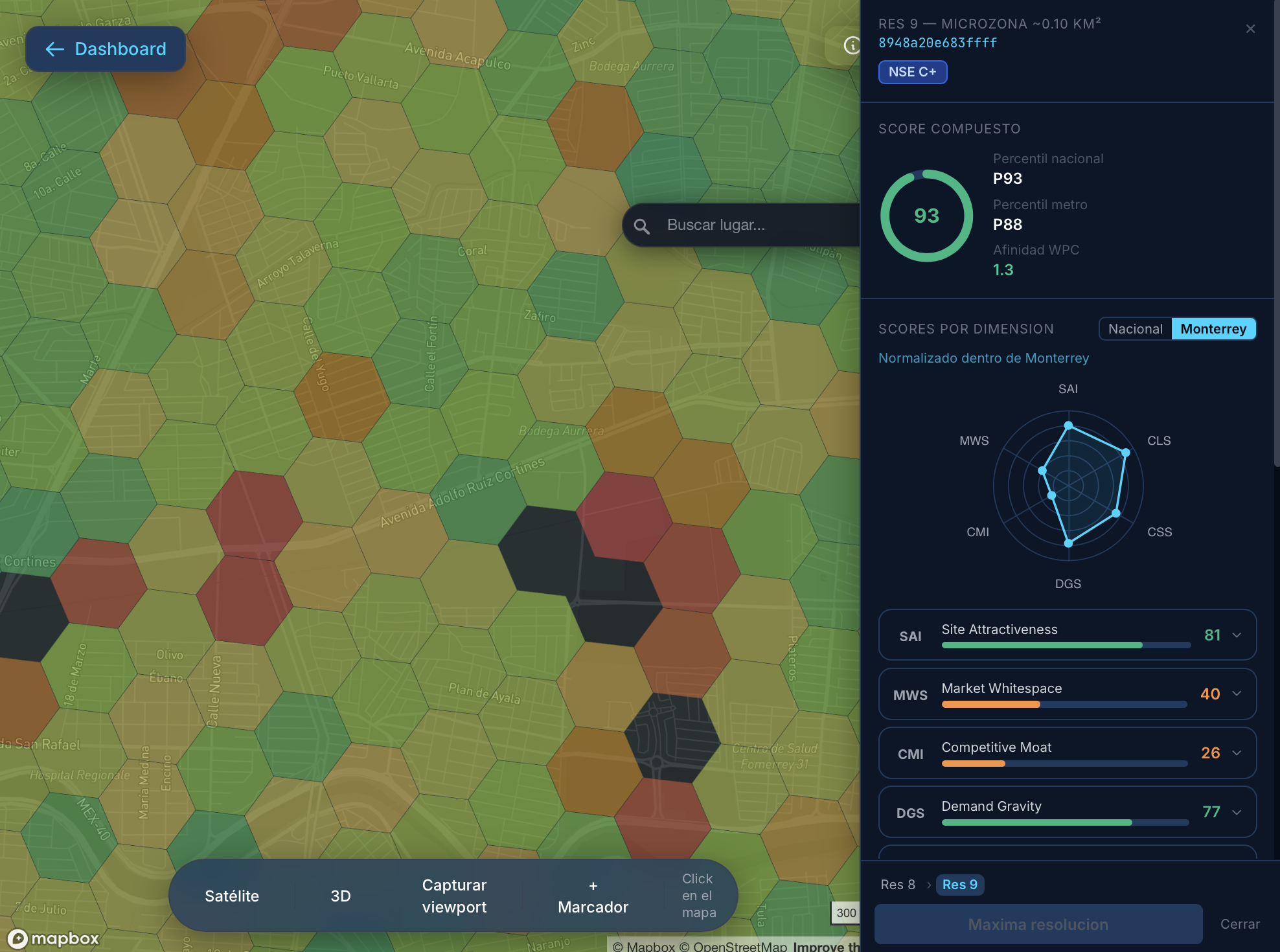Switch normalization to Nacional
Viewport: 1280px width, 952px height.
[x=1135, y=329]
